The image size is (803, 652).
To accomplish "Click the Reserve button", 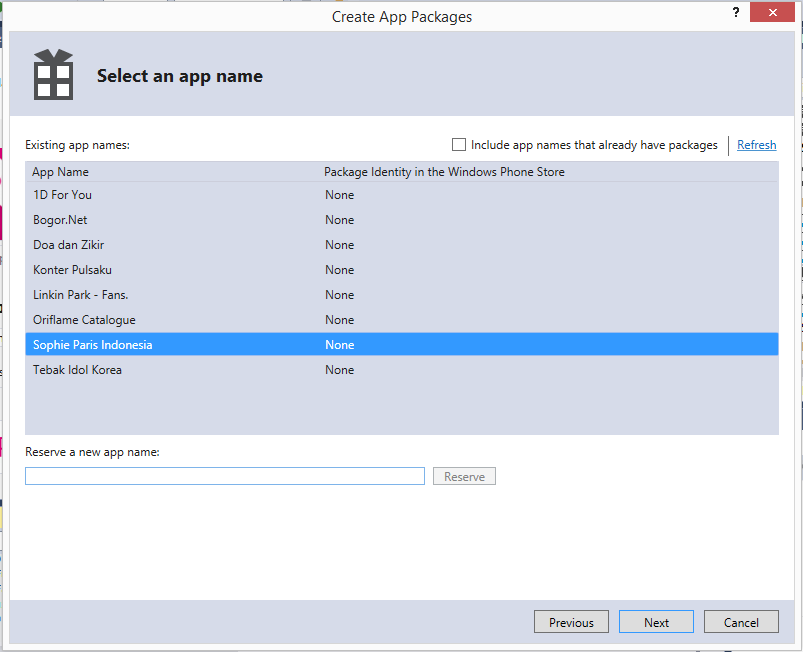I will click(464, 477).
